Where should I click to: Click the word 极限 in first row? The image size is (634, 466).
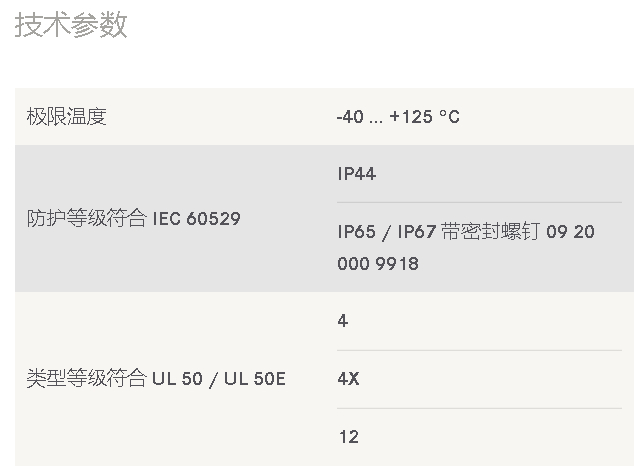[x=46, y=117]
